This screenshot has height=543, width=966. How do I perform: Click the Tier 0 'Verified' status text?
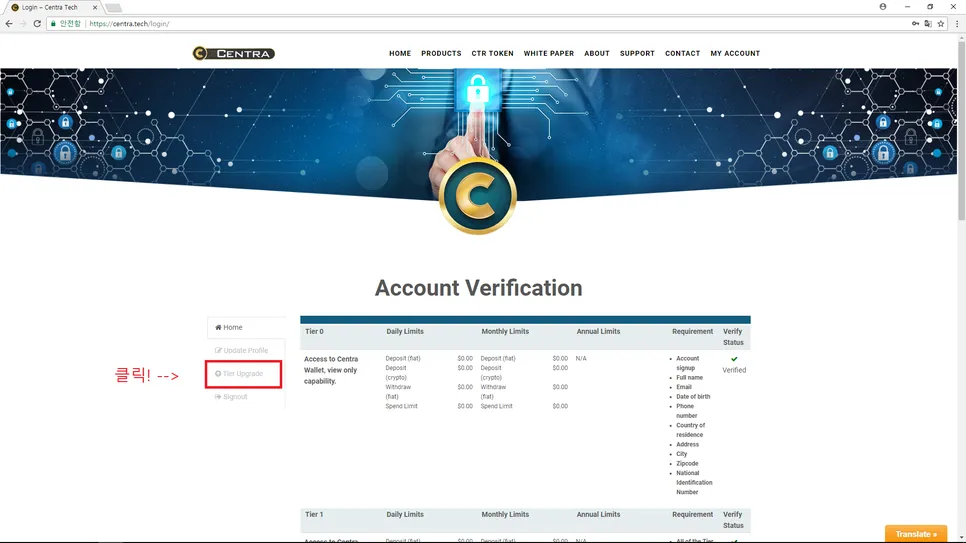pyautogui.click(x=734, y=370)
